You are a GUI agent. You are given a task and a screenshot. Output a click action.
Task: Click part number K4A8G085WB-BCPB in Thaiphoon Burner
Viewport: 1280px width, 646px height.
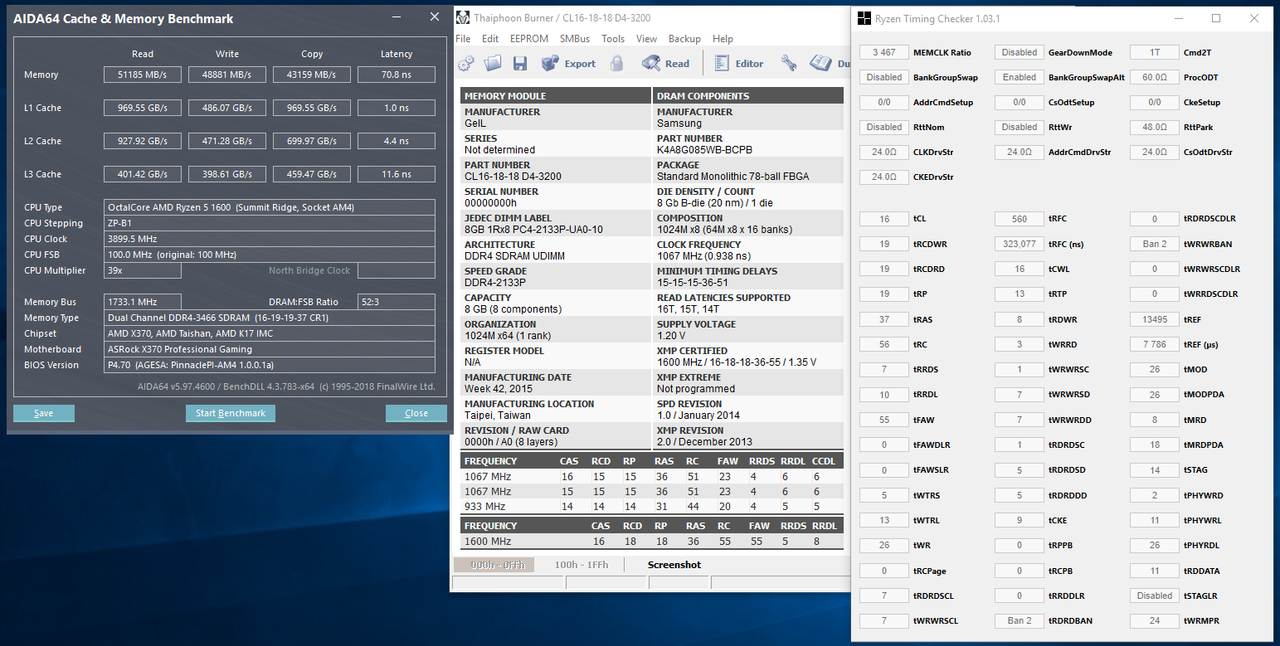tap(704, 150)
